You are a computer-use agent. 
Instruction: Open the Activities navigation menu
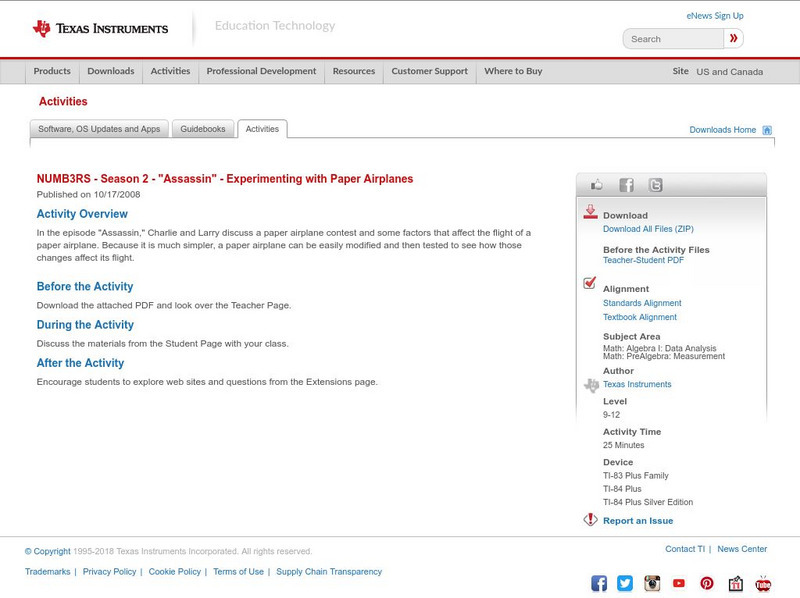pyautogui.click(x=170, y=71)
